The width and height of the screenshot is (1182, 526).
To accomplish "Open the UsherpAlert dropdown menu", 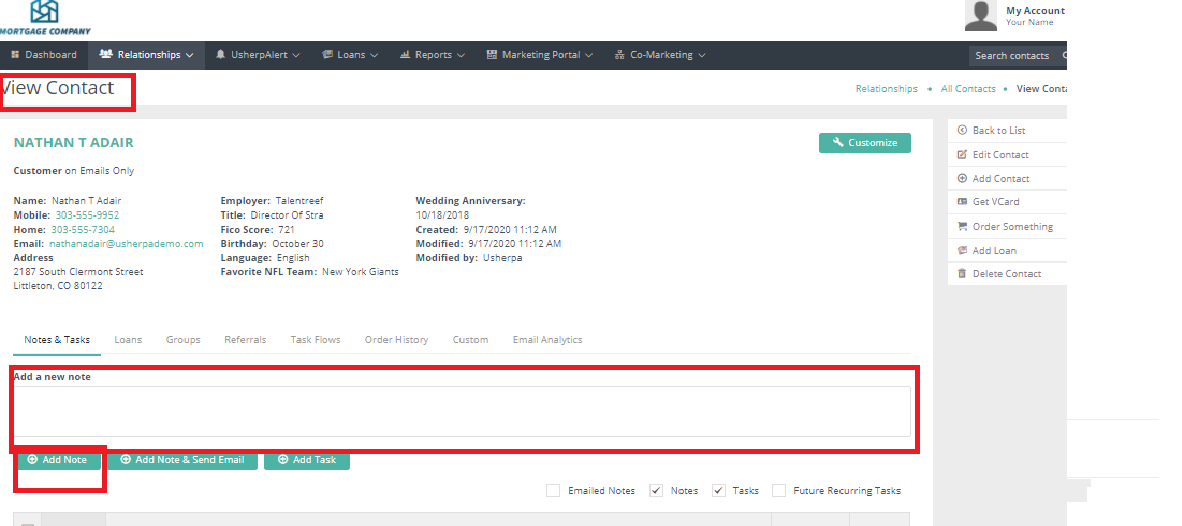I will click(x=258, y=55).
